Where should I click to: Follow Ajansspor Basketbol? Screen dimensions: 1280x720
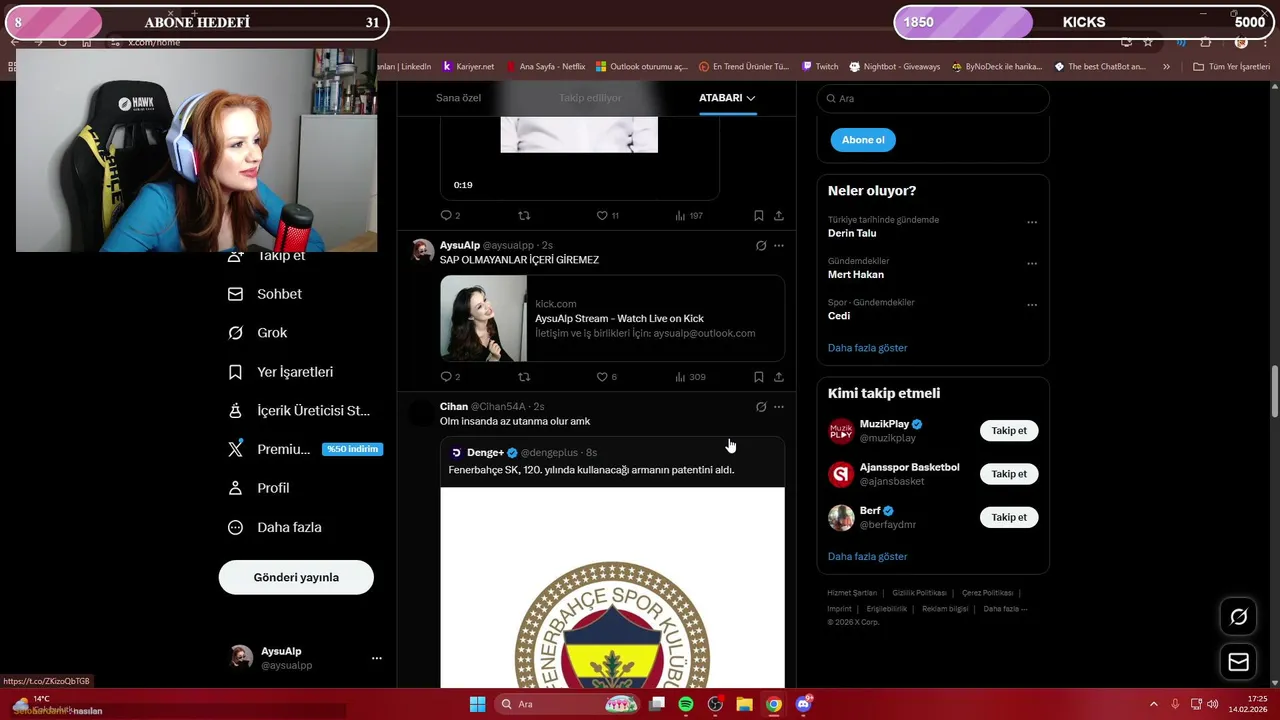coord(1009,474)
